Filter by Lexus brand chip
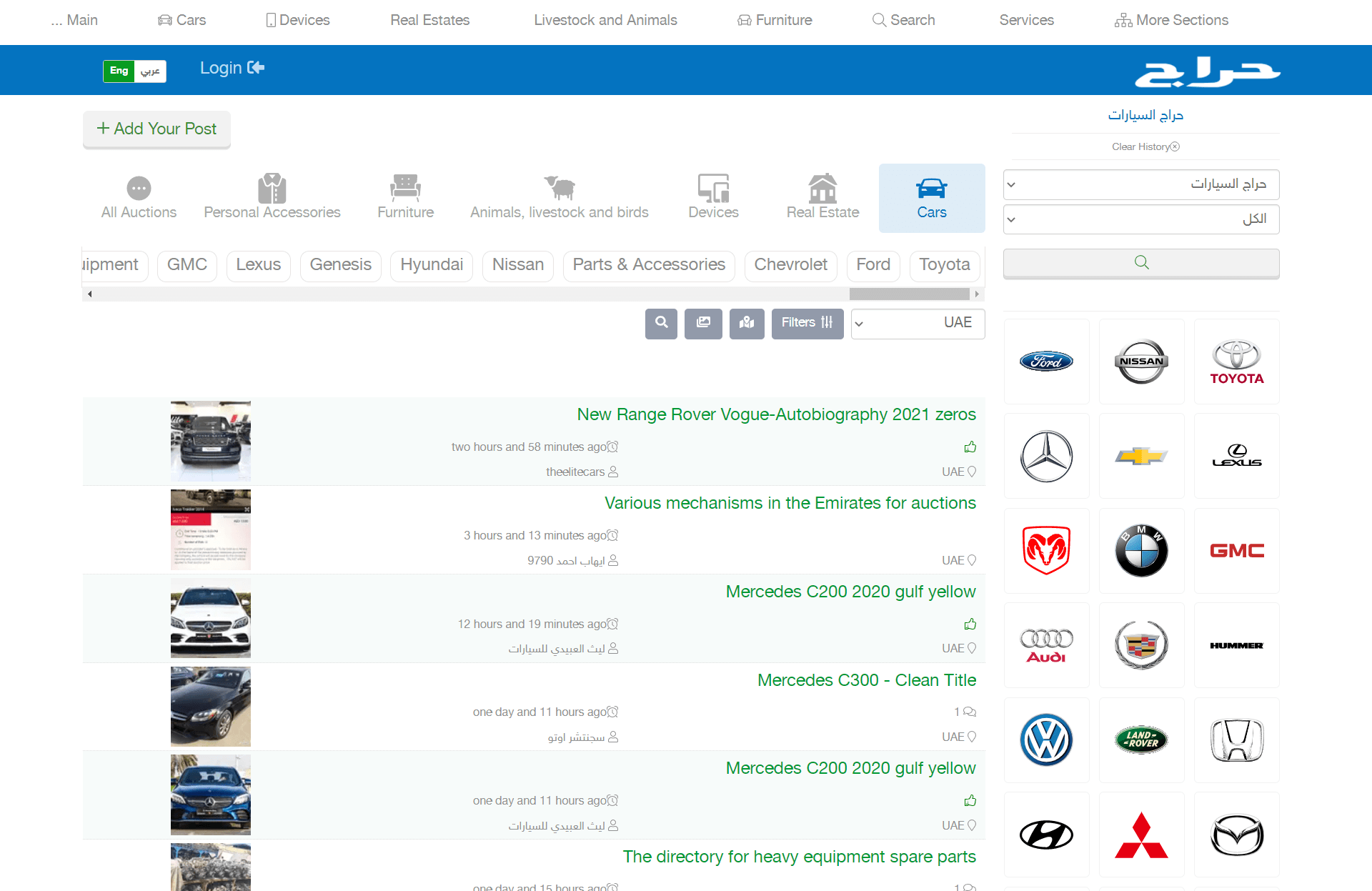This screenshot has width=1372, height=891. (x=258, y=266)
